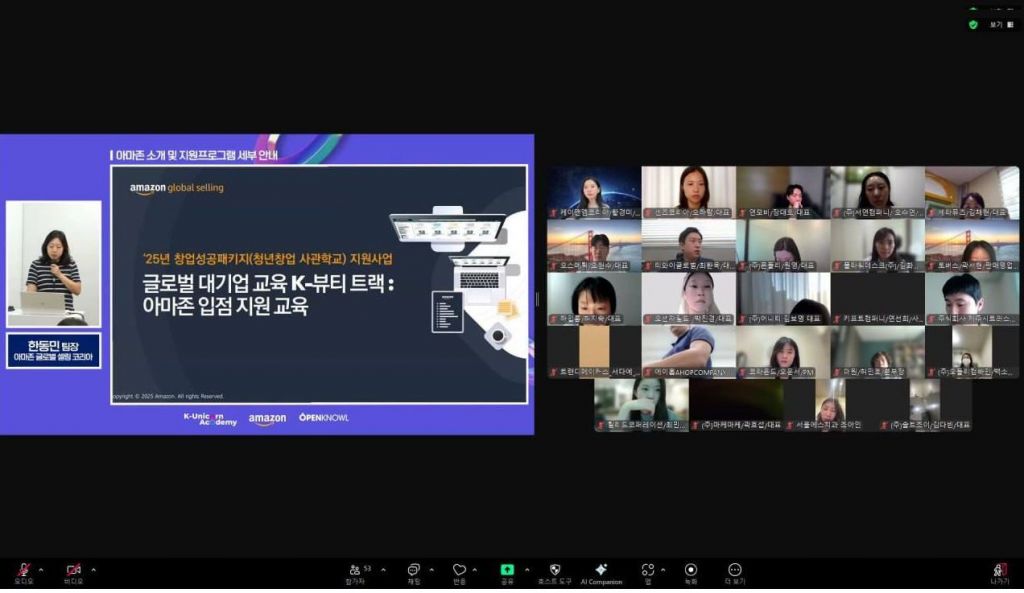Select the speaker video thumbnail beside the slide
Viewport: 1024px width, 593px height.
tap(54, 264)
